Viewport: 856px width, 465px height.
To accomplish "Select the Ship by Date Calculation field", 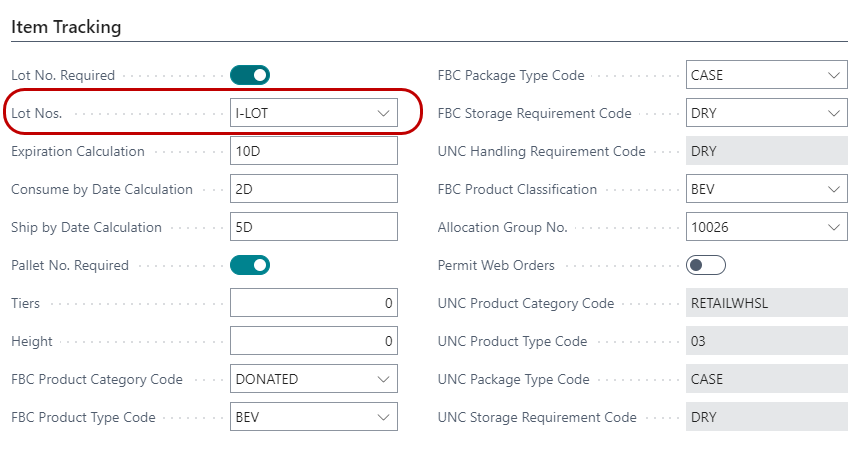I will pos(313,228).
